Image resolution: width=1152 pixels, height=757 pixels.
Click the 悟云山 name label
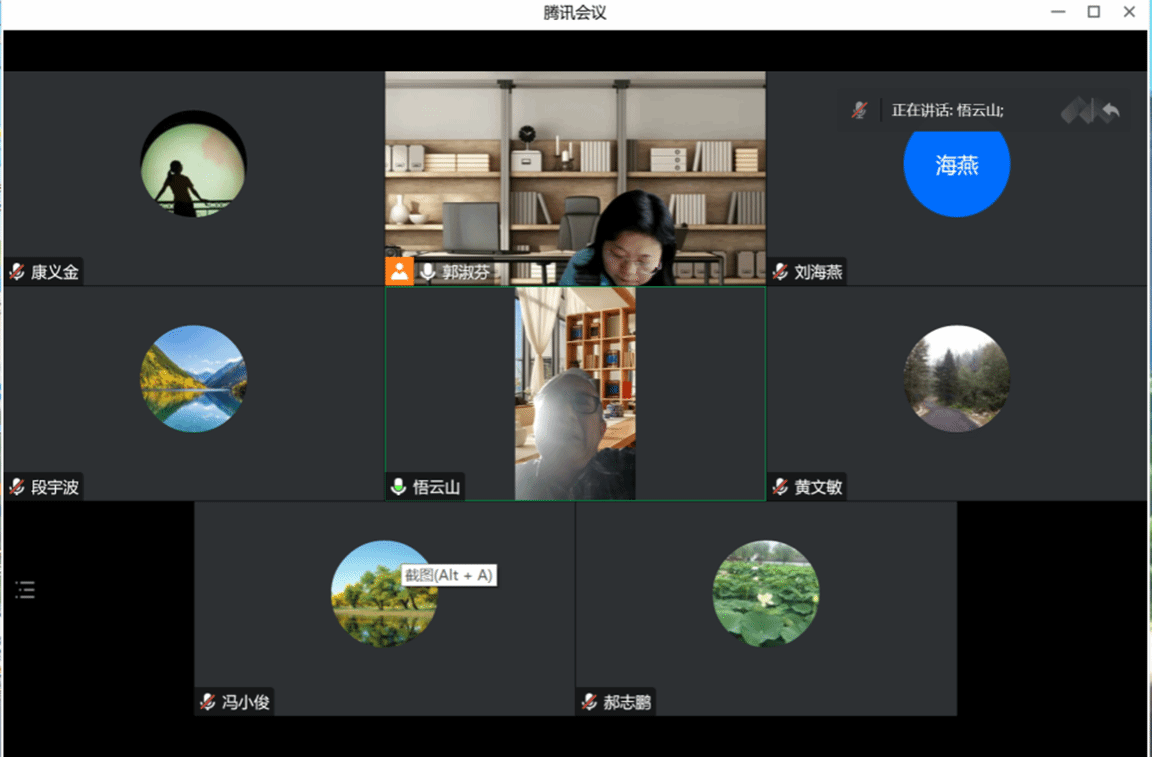pyautogui.click(x=436, y=488)
